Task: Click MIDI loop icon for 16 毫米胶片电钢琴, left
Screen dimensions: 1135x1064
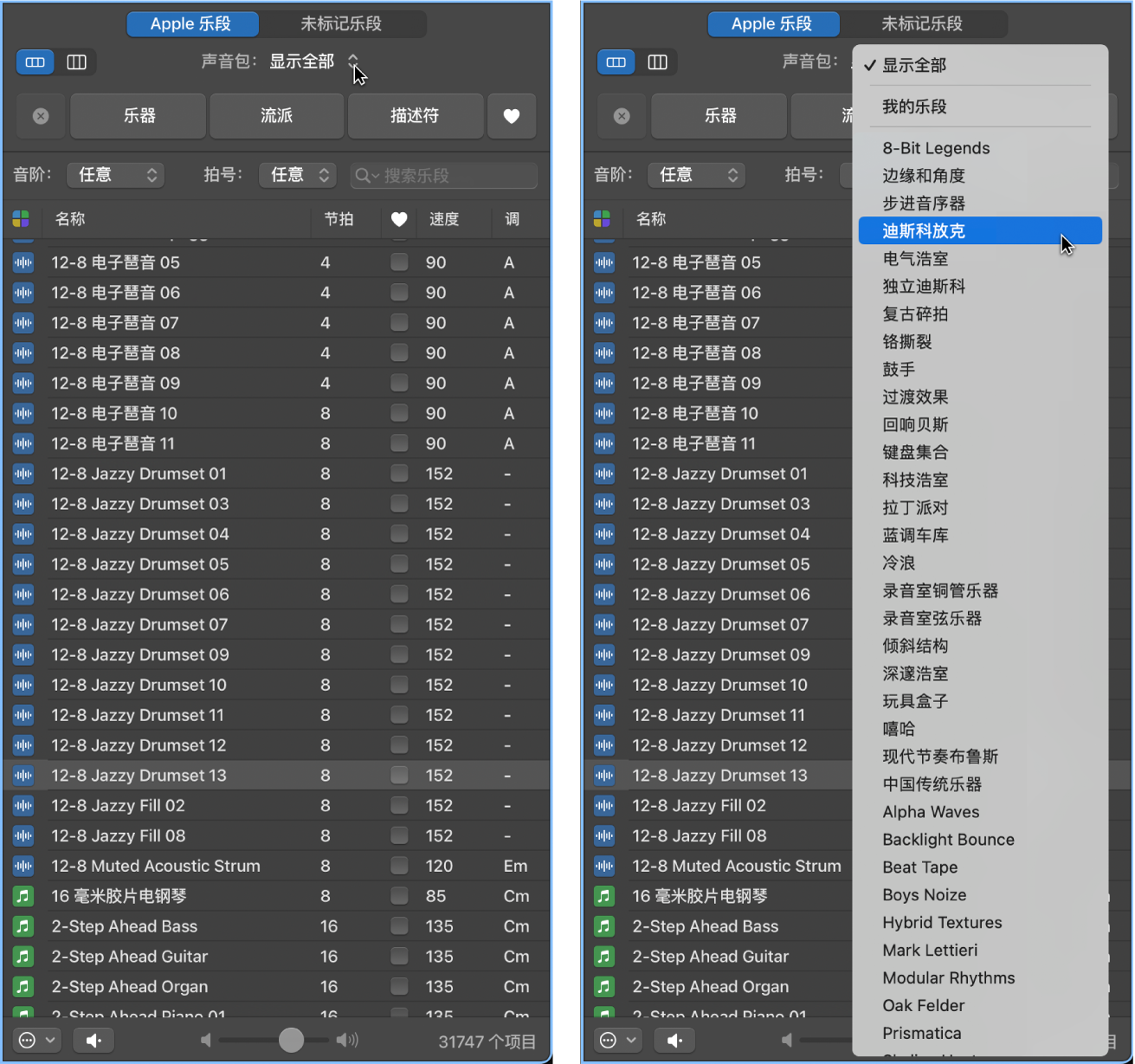Action: [23, 896]
